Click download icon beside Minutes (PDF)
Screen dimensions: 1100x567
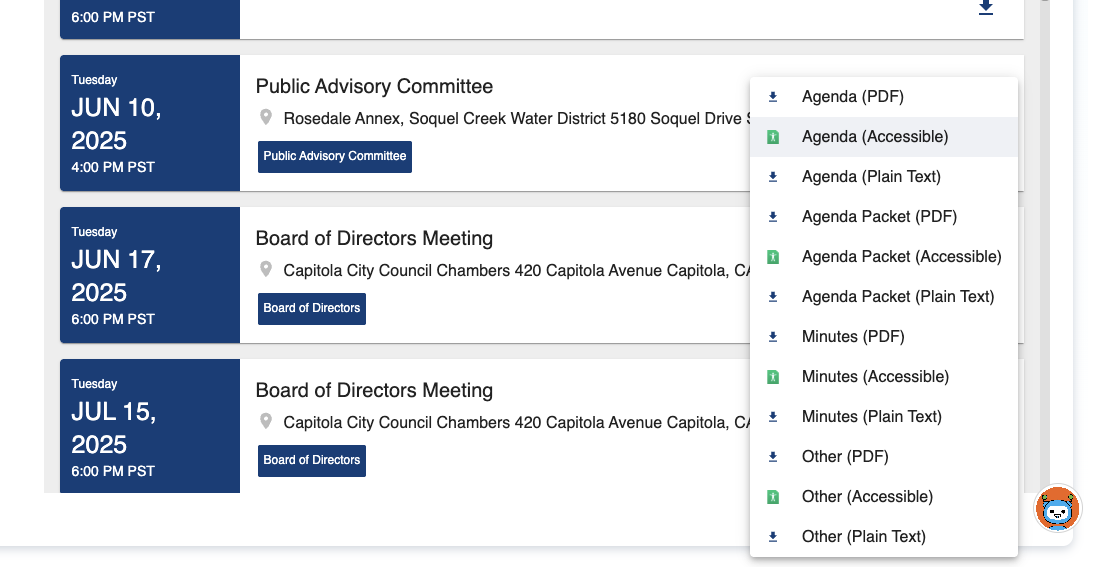pos(773,337)
